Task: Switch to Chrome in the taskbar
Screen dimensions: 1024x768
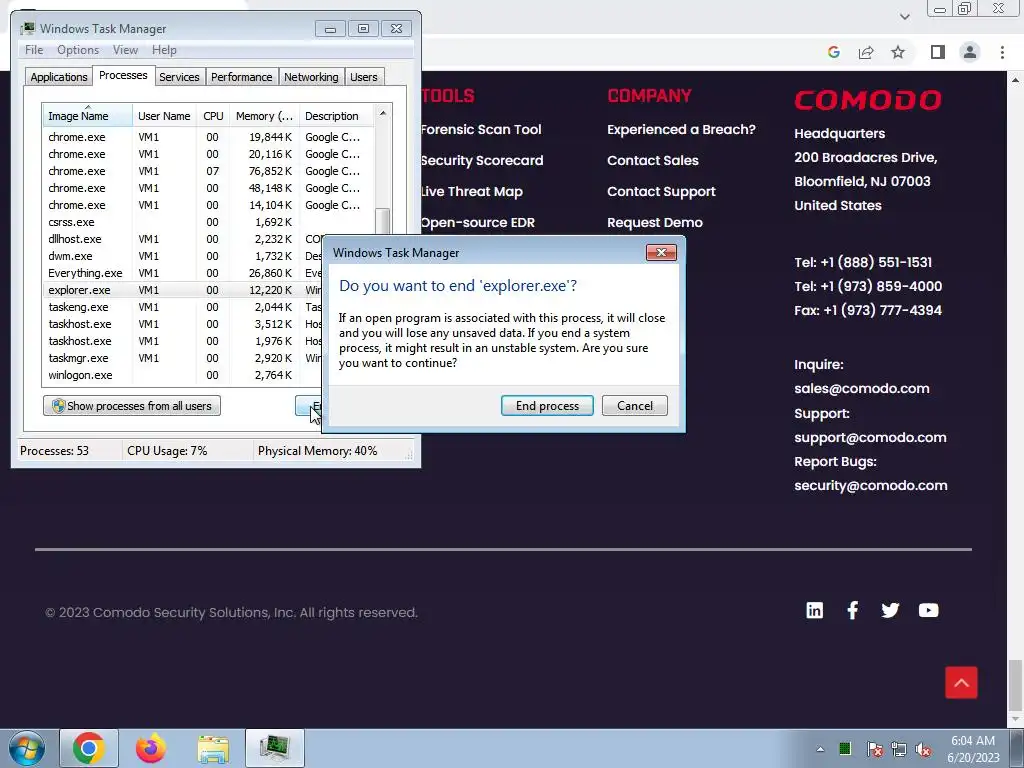Action: 89,748
